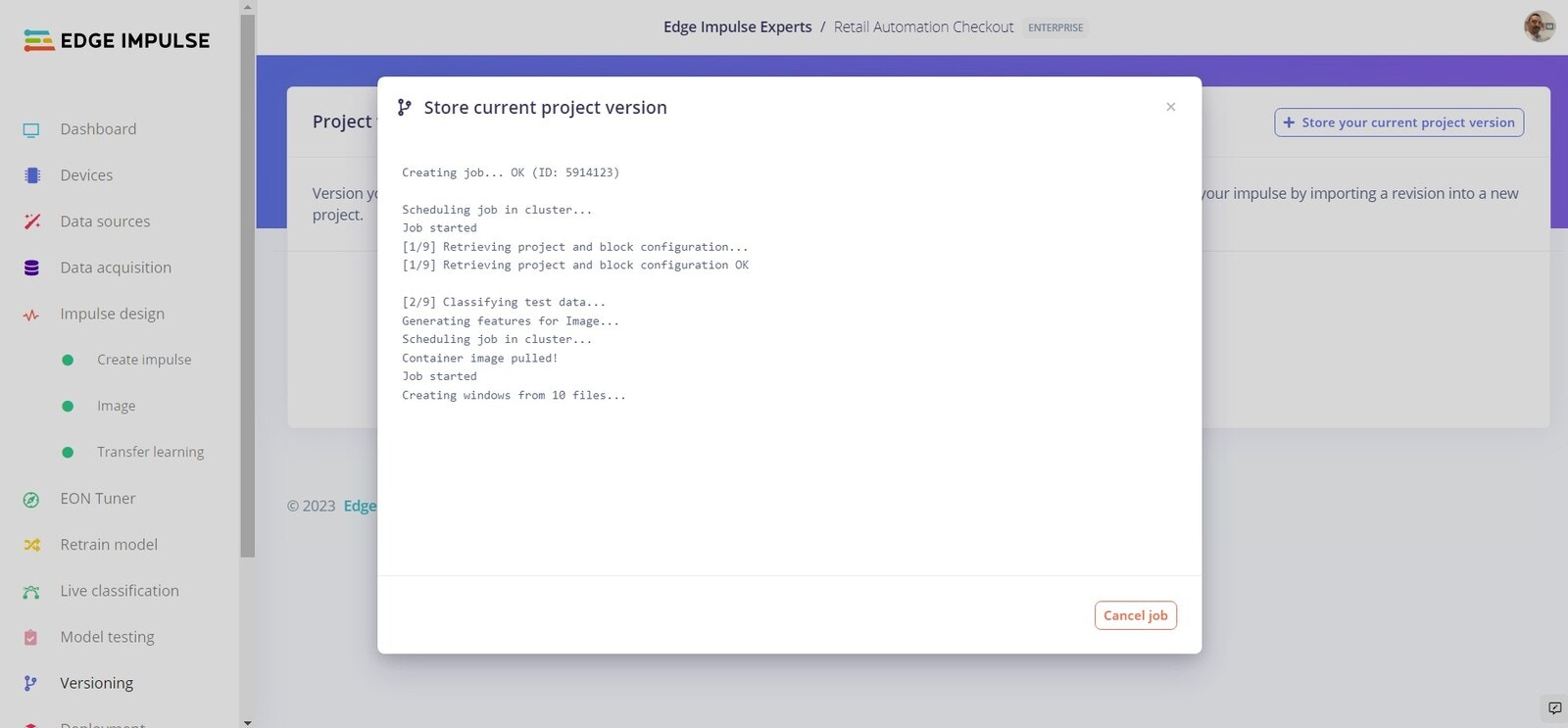
Task: Open the Create impulse menu item
Action: pyautogui.click(x=144, y=360)
